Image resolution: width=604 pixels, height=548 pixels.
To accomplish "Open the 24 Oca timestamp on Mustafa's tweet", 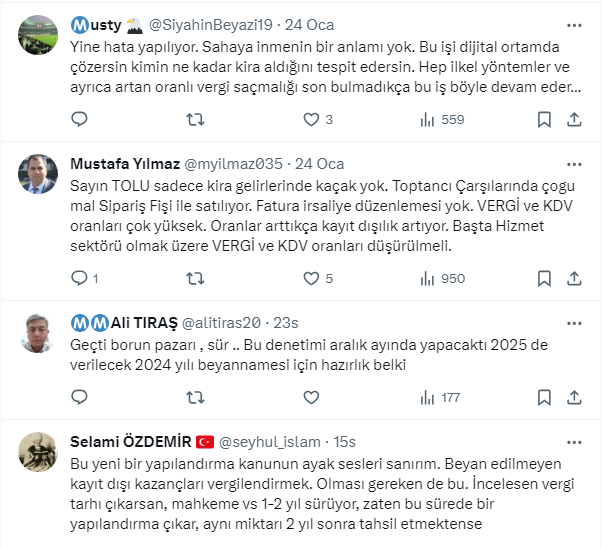I will (x=321, y=164).
